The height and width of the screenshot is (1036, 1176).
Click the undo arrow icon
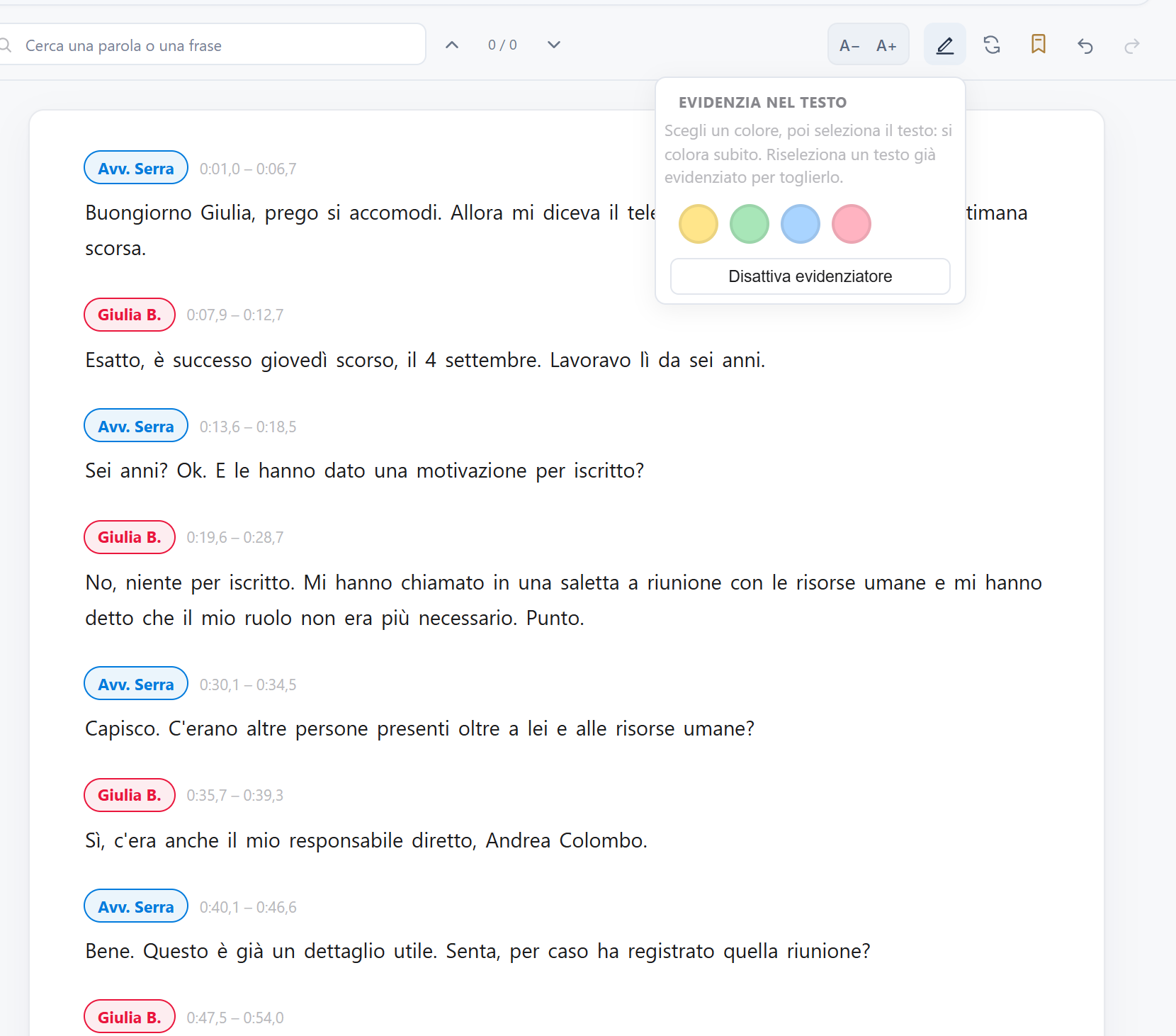coord(1085,45)
